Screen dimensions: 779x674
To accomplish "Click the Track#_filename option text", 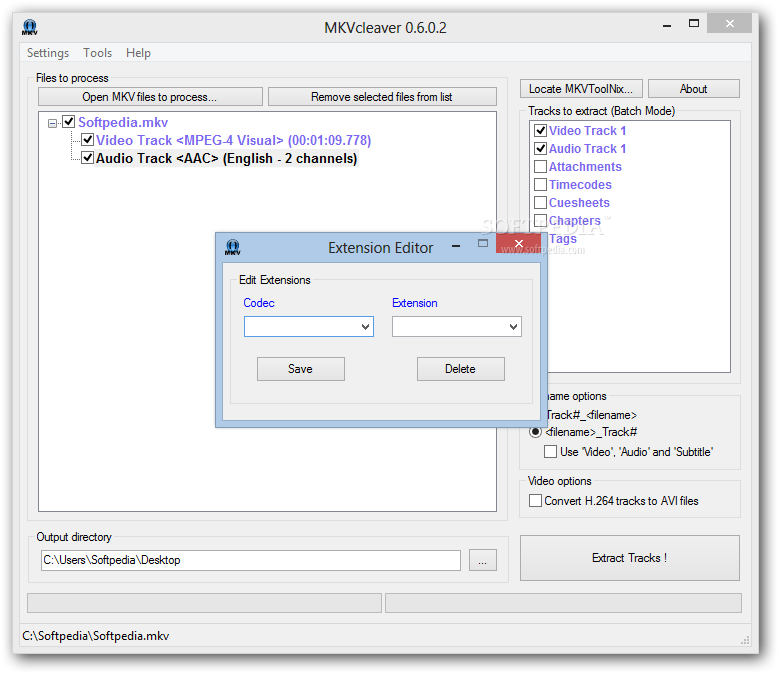I will coord(592,415).
